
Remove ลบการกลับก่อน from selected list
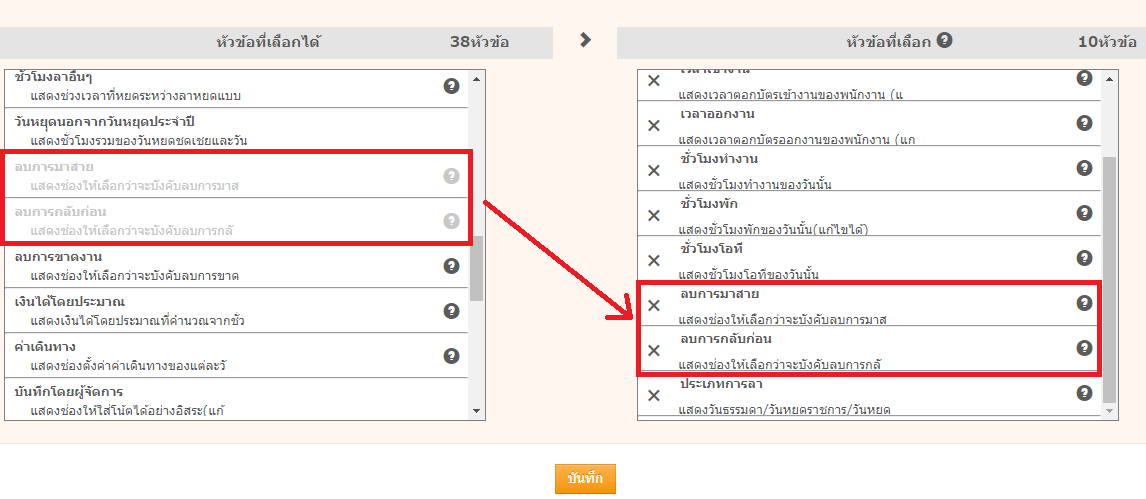pyautogui.click(x=654, y=350)
